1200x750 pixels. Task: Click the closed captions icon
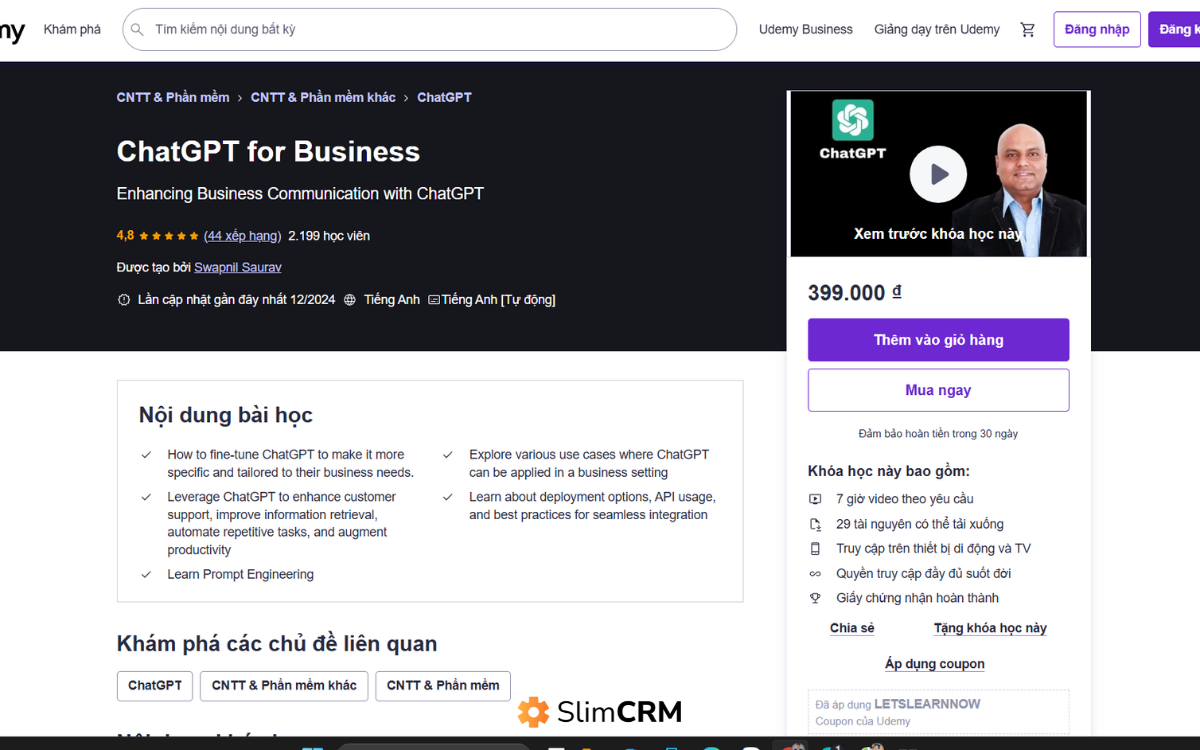[434, 300]
